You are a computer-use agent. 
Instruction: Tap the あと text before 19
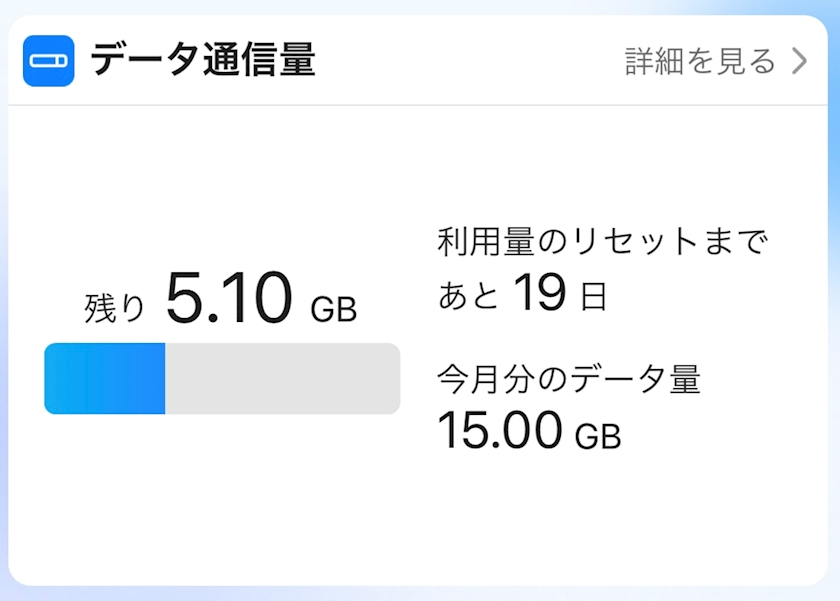(468, 296)
